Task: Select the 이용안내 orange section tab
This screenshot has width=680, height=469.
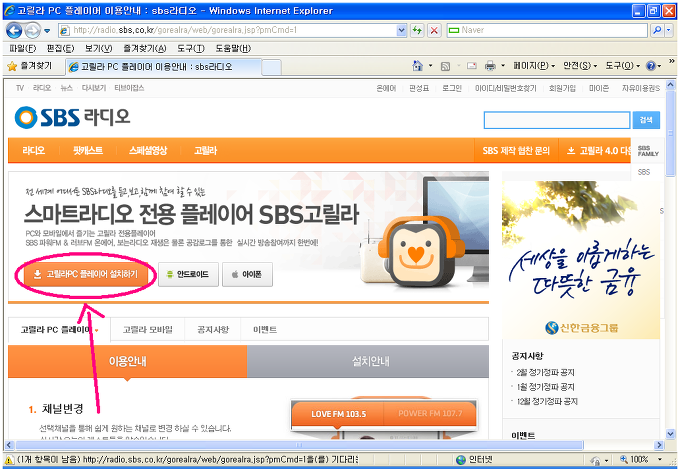Action: click(128, 361)
